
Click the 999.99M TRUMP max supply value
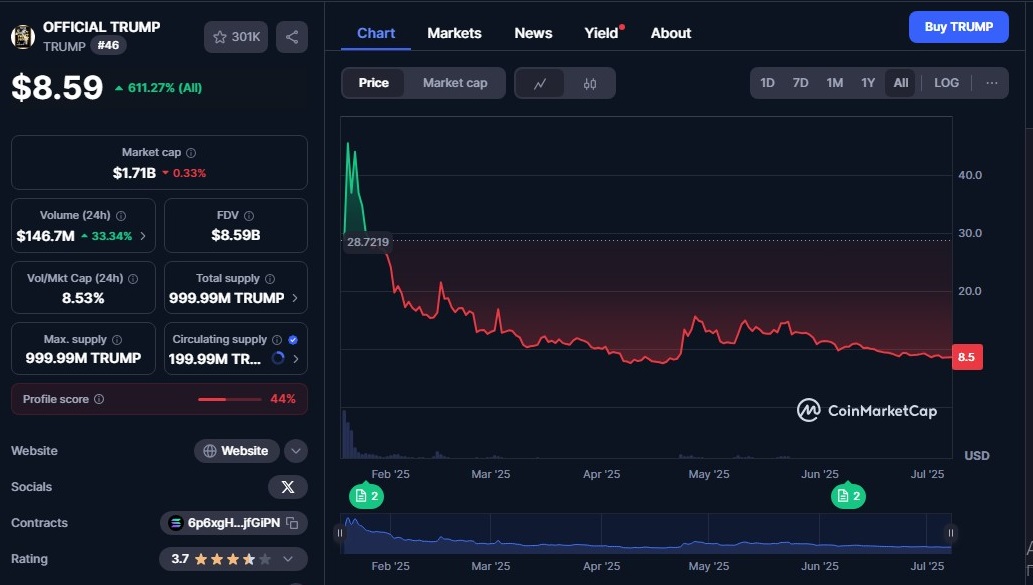(x=83, y=358)
